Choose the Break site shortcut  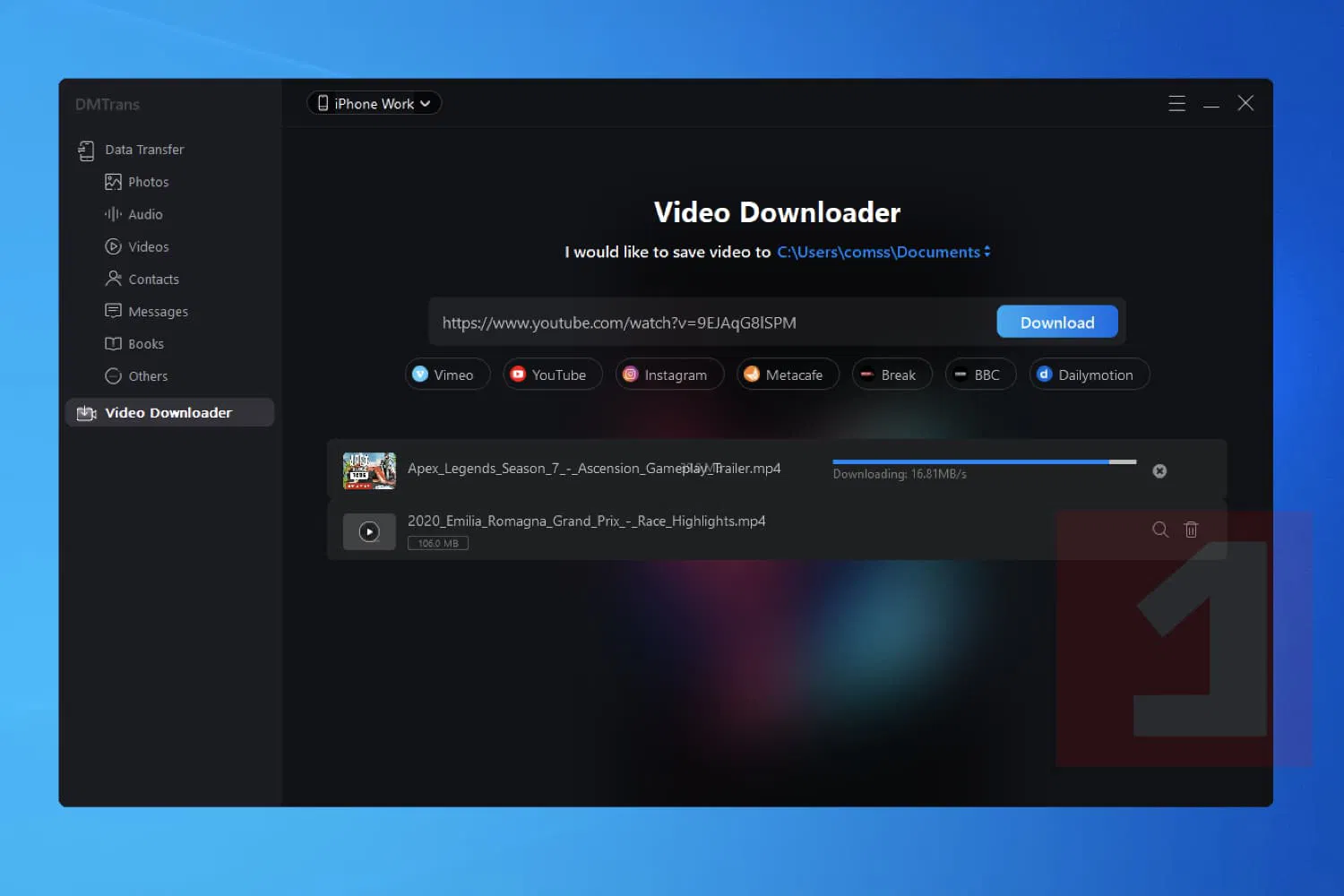point(892,375)
